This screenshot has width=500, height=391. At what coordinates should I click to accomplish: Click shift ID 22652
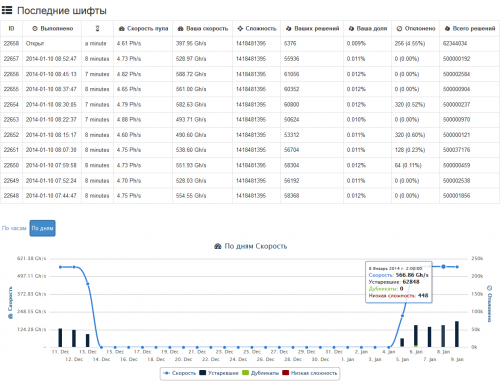(x=11, y=135)
